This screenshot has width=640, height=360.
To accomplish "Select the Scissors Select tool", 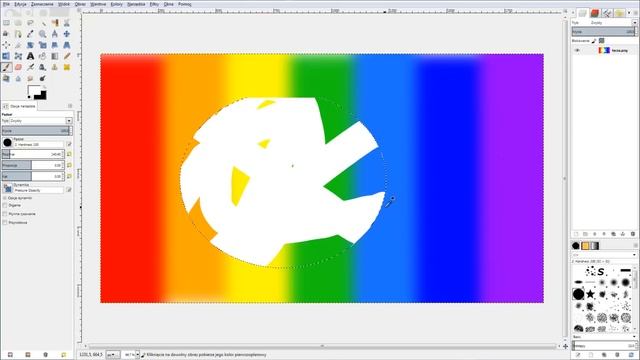I will tap(67, 23).
